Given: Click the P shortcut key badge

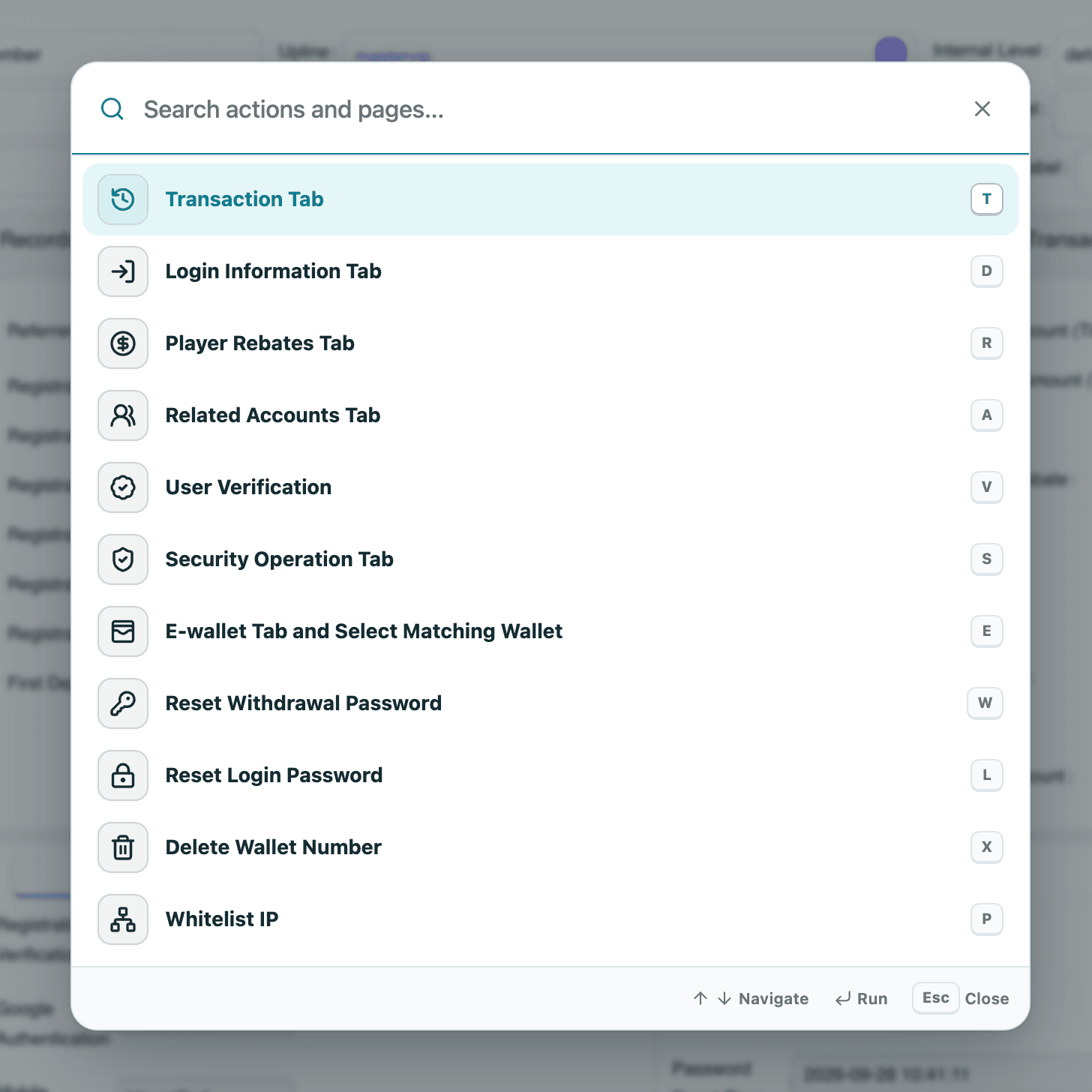Looking at the screenshot, I should click(987, 919).
